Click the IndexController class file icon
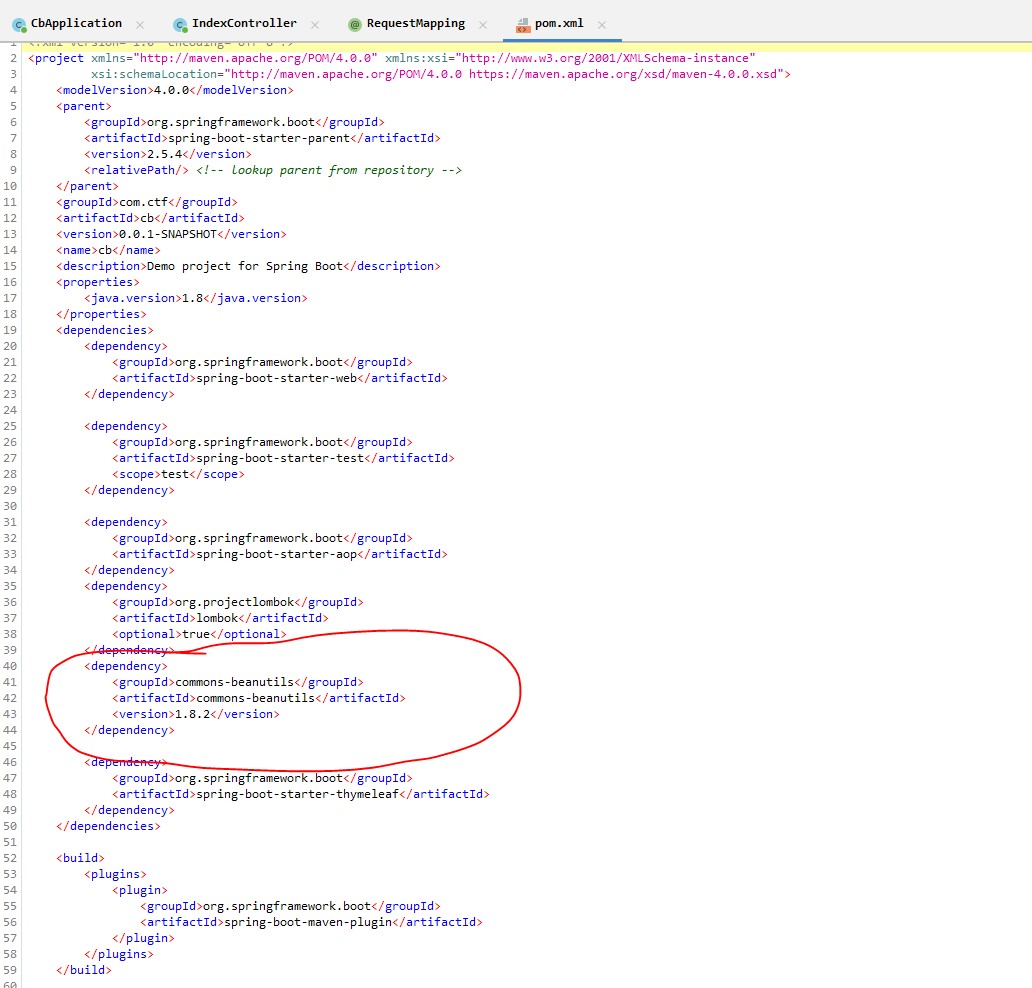1032x988 pixels. pos(180,25)
